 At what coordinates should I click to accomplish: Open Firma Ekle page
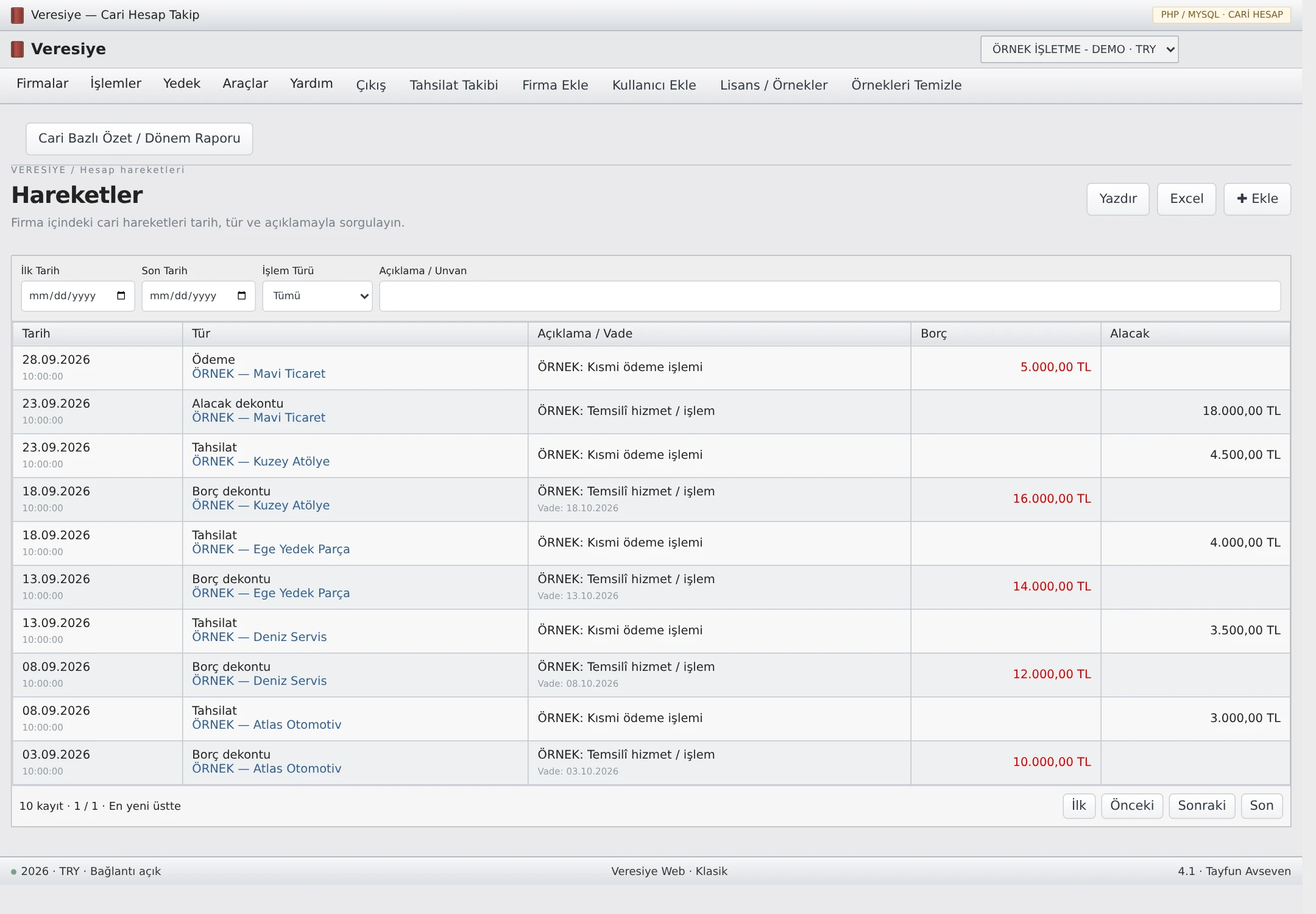coord(555,85)
